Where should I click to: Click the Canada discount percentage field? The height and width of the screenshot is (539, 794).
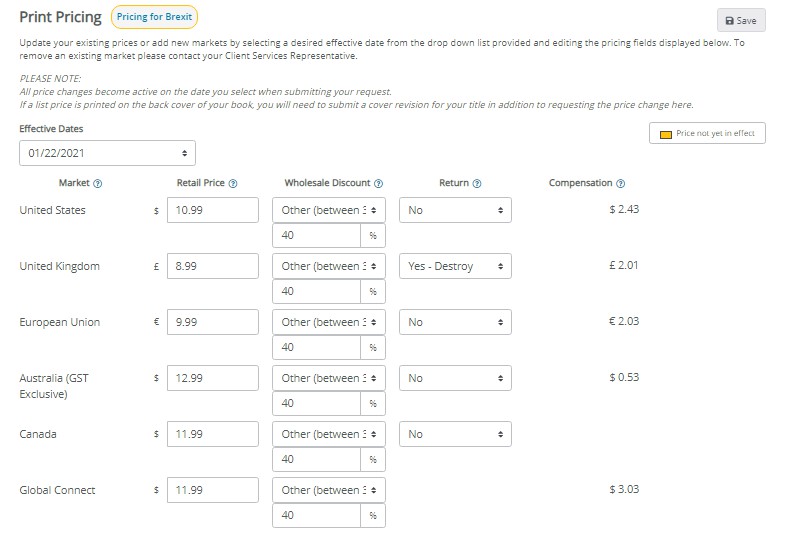tap(316, 460)
